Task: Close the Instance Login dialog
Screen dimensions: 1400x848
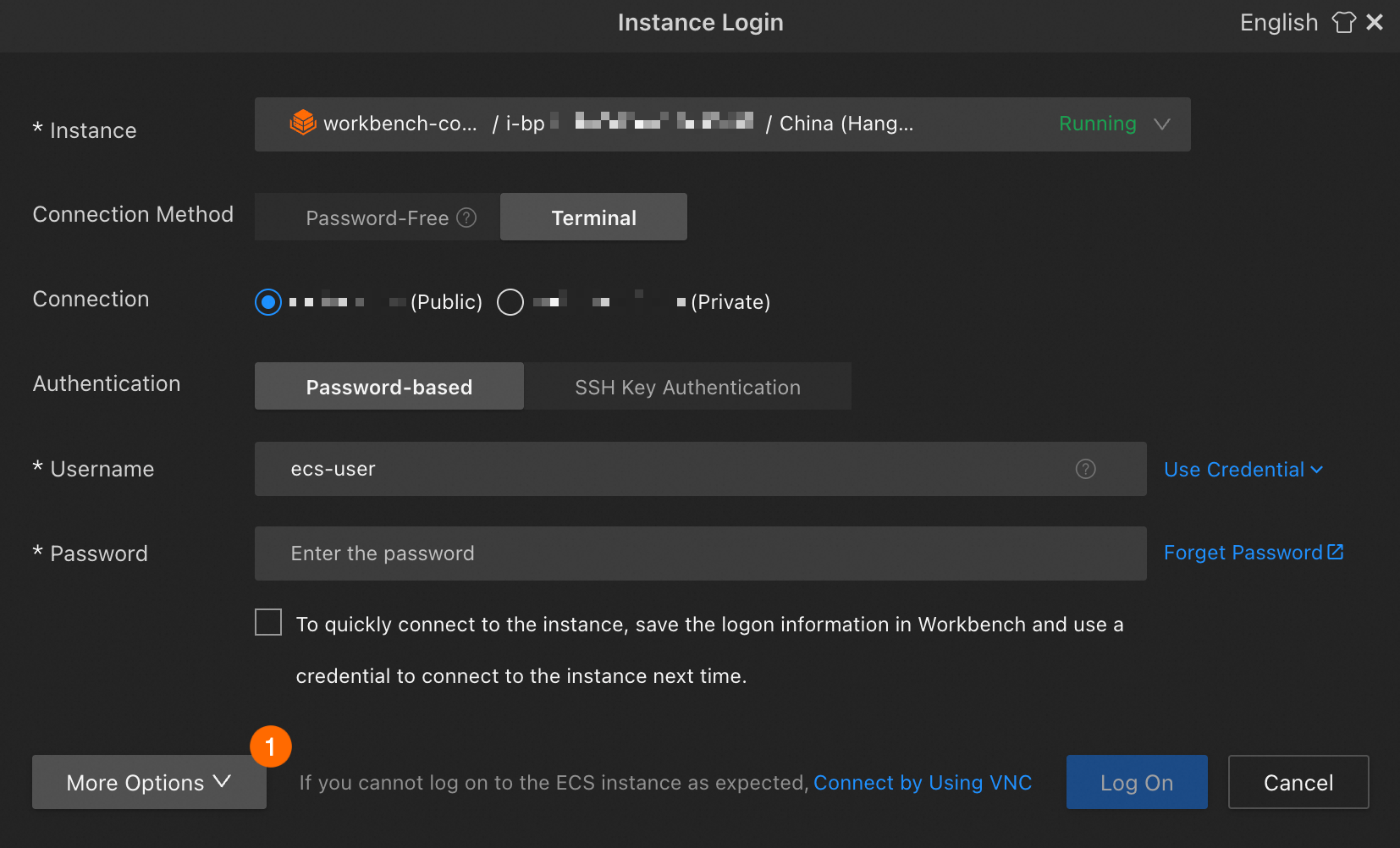Action: (1375, 22)
